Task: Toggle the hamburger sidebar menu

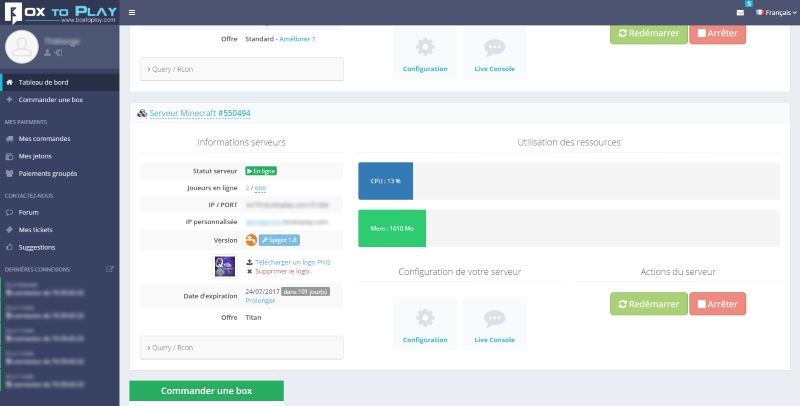Action: [x=132, y=13]
